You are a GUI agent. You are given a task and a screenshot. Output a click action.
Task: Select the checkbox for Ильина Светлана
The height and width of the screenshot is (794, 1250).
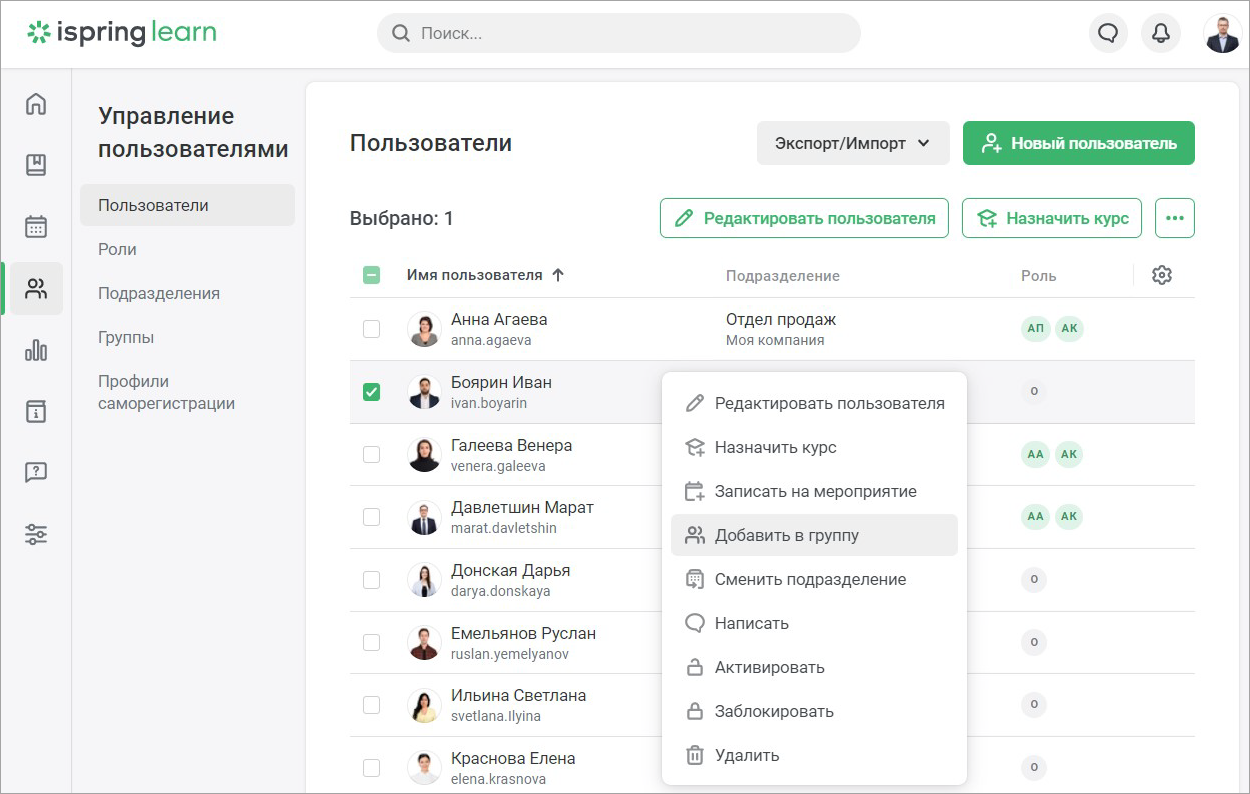pos(371,705)
